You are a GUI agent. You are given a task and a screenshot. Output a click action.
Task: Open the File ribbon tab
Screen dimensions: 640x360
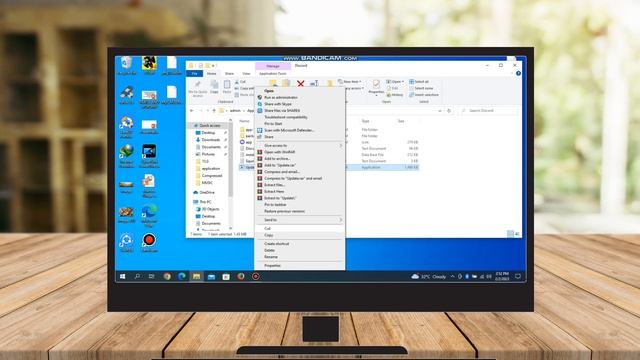click(195, 73)
